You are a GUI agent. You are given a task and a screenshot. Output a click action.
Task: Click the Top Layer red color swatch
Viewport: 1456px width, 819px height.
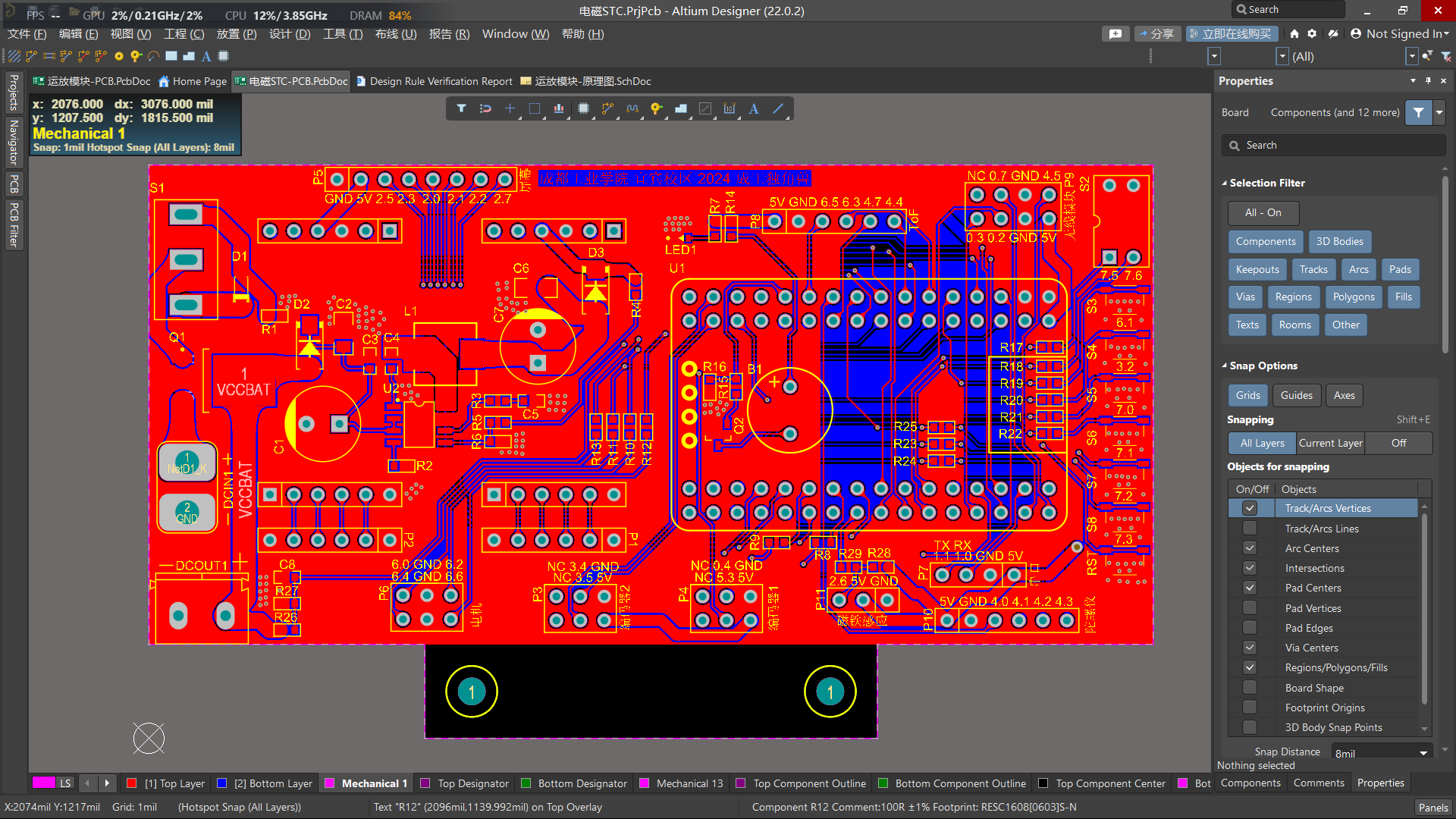pyautogui.click(x=132, y=783)
